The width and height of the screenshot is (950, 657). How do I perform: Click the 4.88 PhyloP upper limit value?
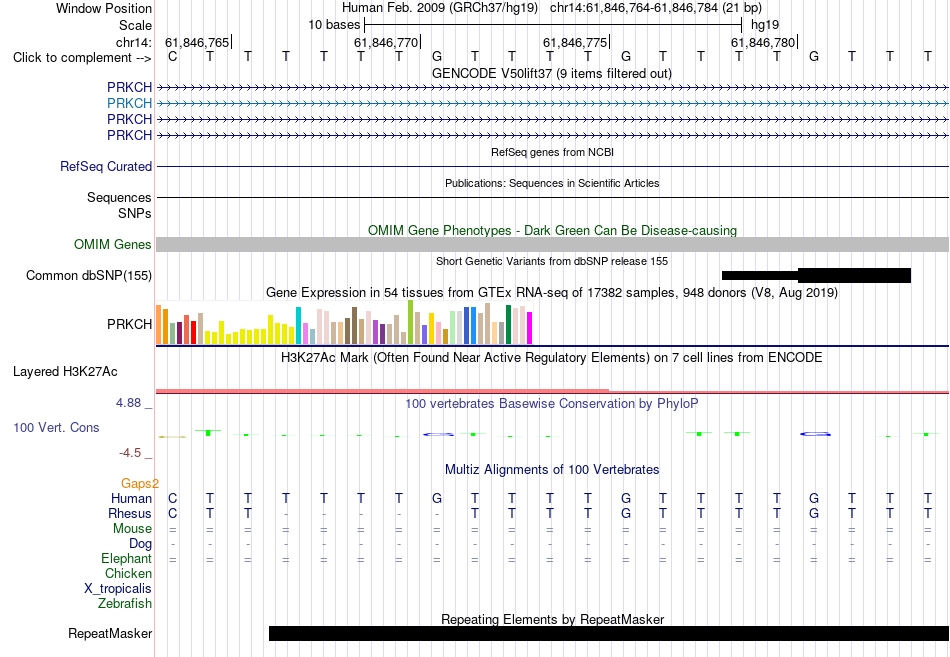click(x=128, y=402)
